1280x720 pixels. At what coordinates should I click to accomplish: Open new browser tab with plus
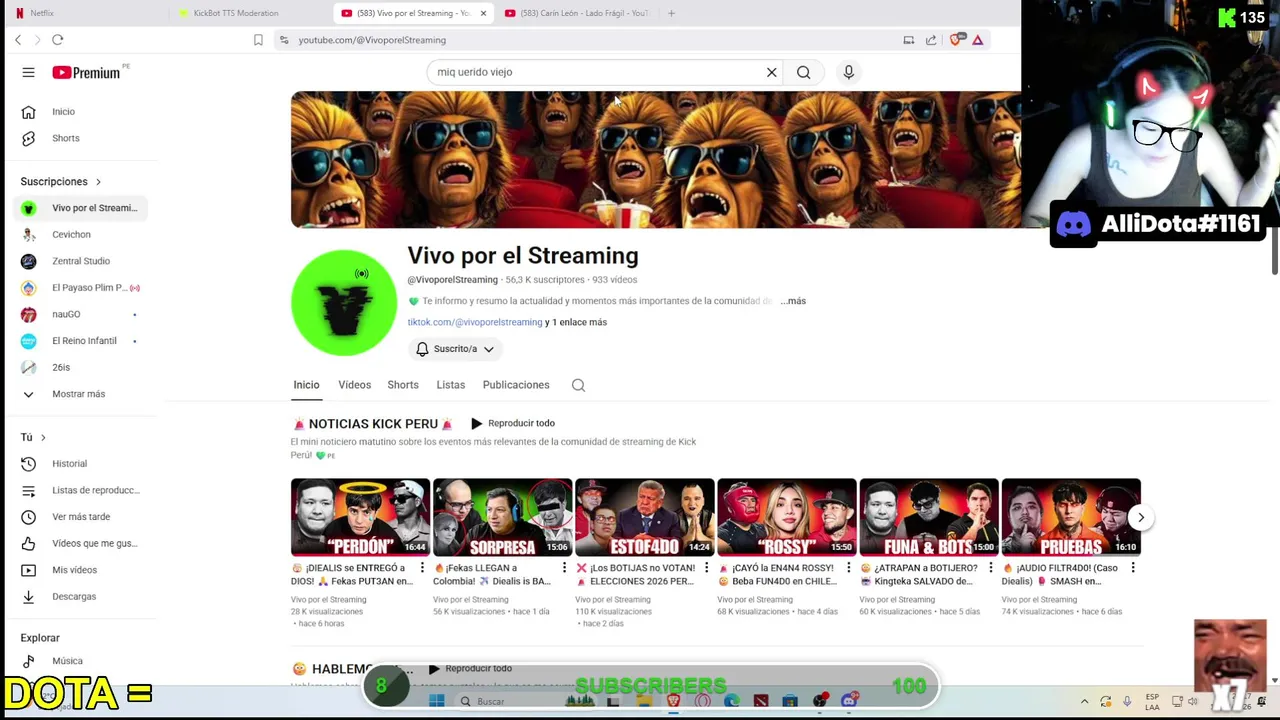coord(671,13)
